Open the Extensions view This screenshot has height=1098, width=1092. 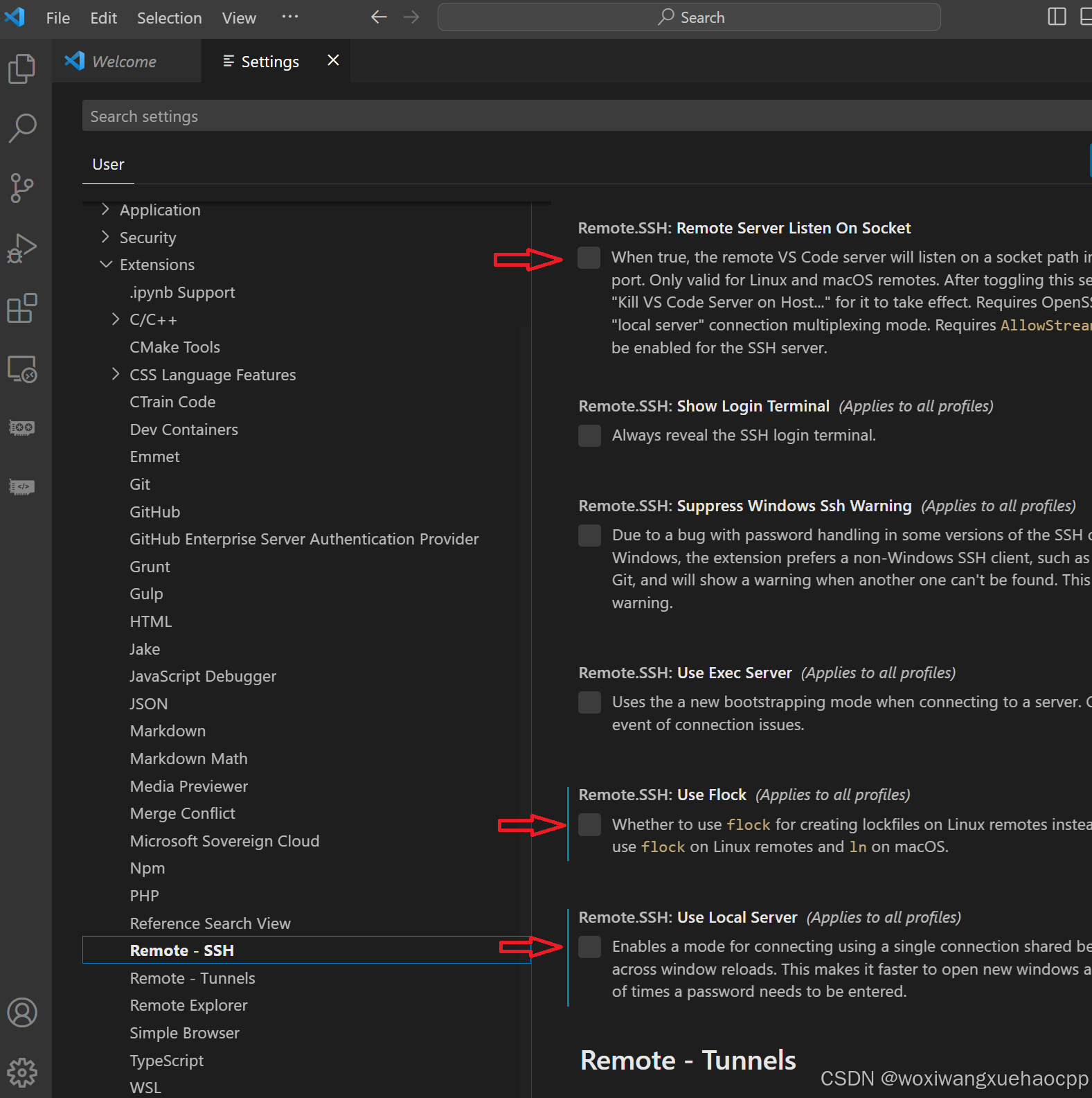(x=22, y=308)
